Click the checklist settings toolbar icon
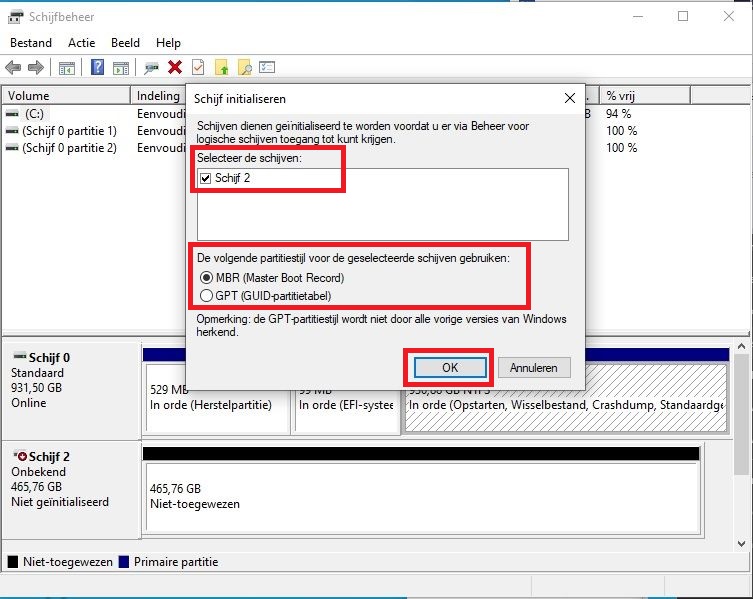Image resolution: width=753 pixels, height=599 pixels. (x=267, y=67)
